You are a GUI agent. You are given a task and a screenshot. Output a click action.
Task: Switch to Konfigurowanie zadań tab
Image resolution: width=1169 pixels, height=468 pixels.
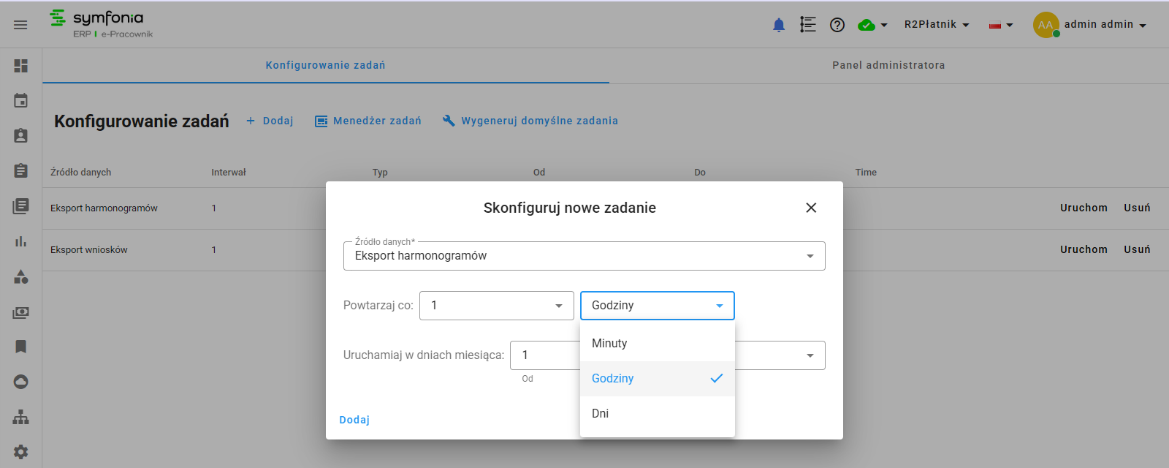pos(326,66)
